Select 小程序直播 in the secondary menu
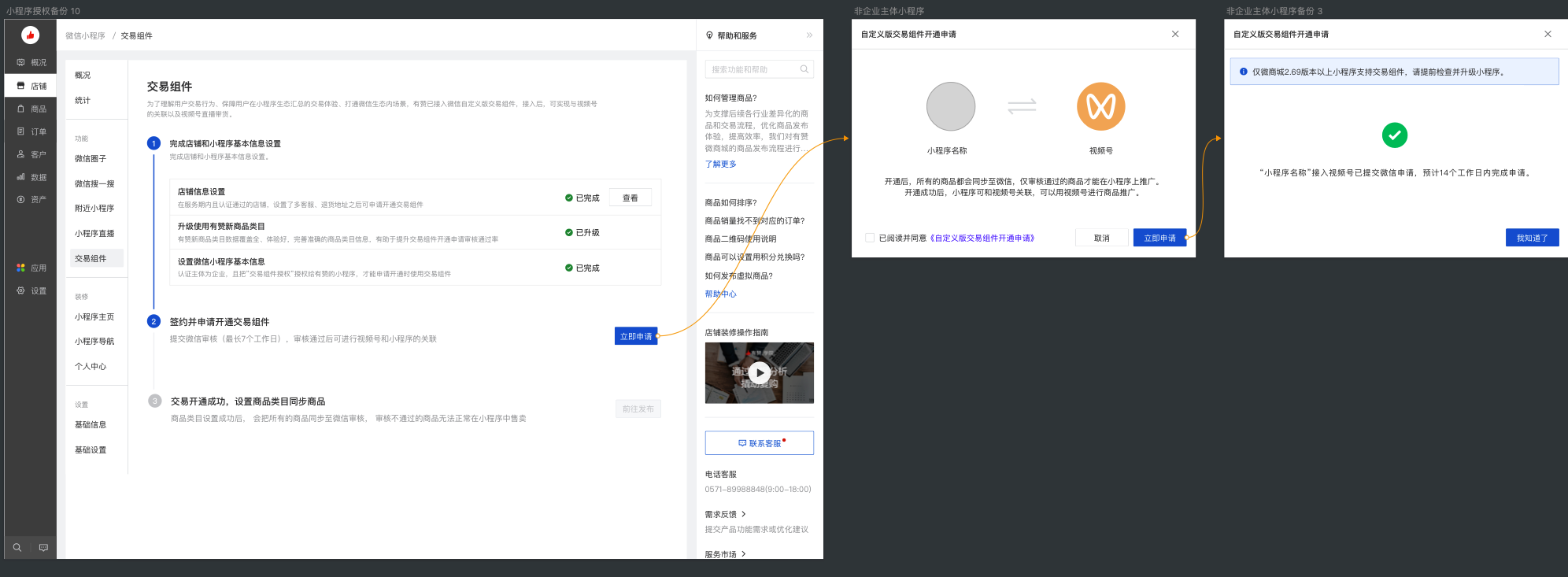The width and height of the screenshot is (1568, 577). [x=94, y=233]
